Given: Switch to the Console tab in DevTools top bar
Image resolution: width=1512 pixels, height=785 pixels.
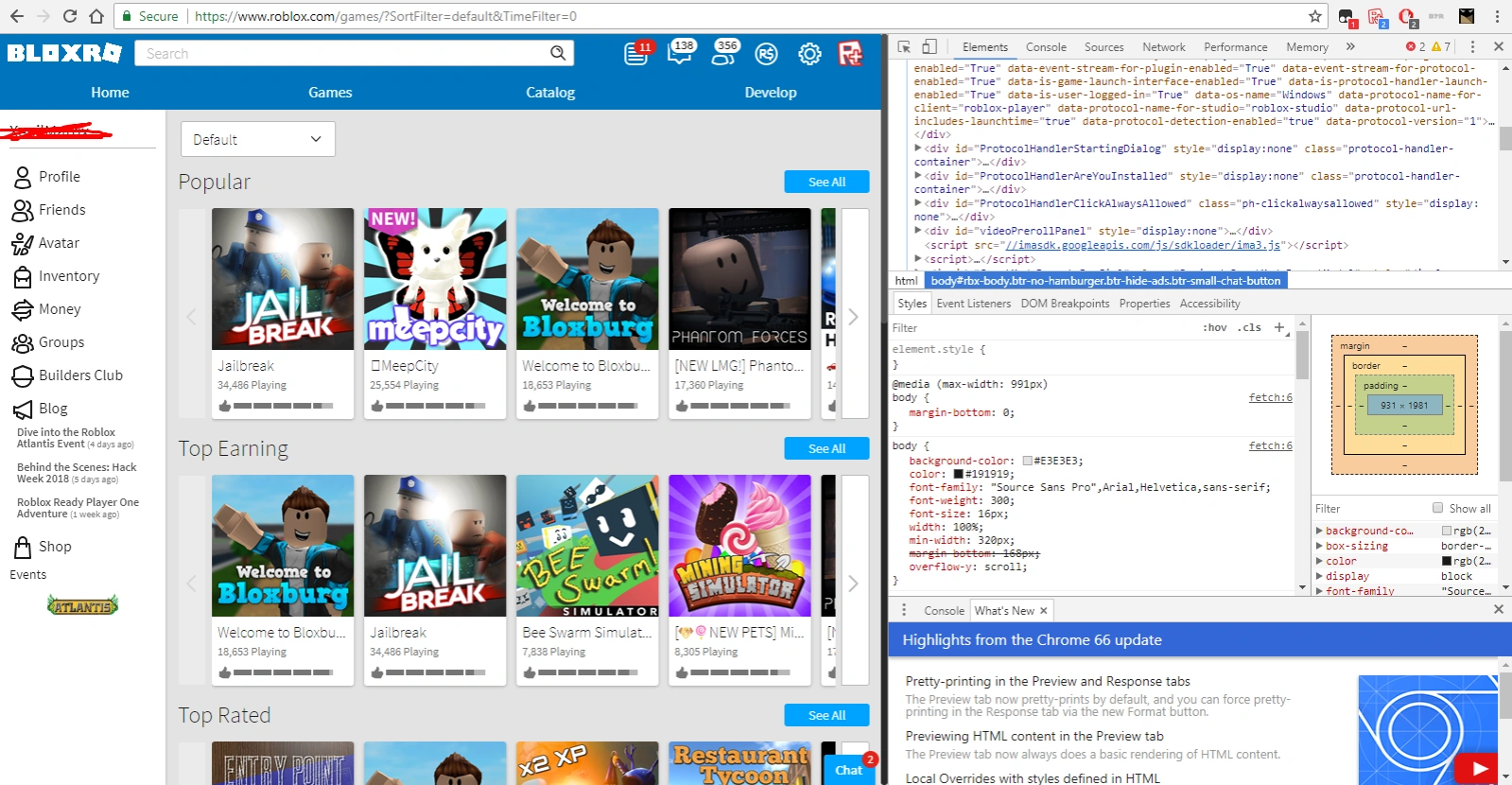Looking at the screenshot, I should tap(1046, 47).
